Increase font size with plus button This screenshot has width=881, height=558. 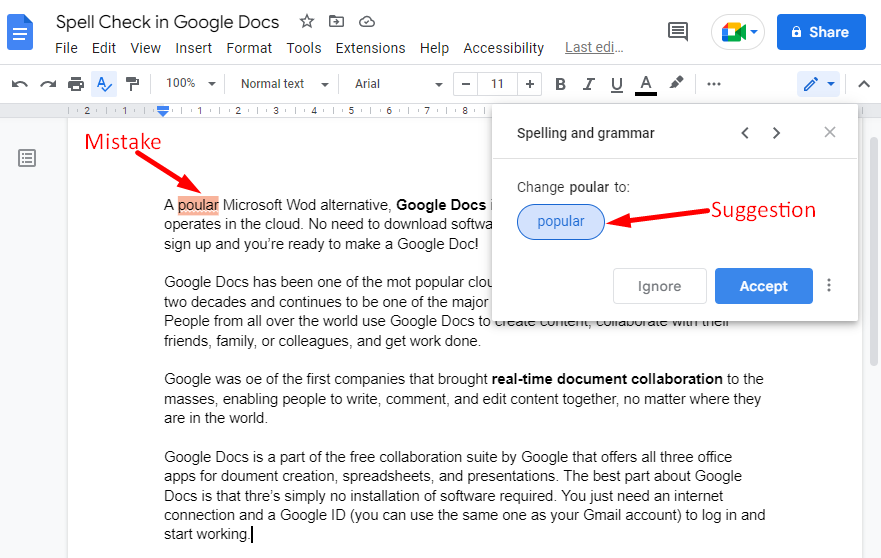pos(529,84)
